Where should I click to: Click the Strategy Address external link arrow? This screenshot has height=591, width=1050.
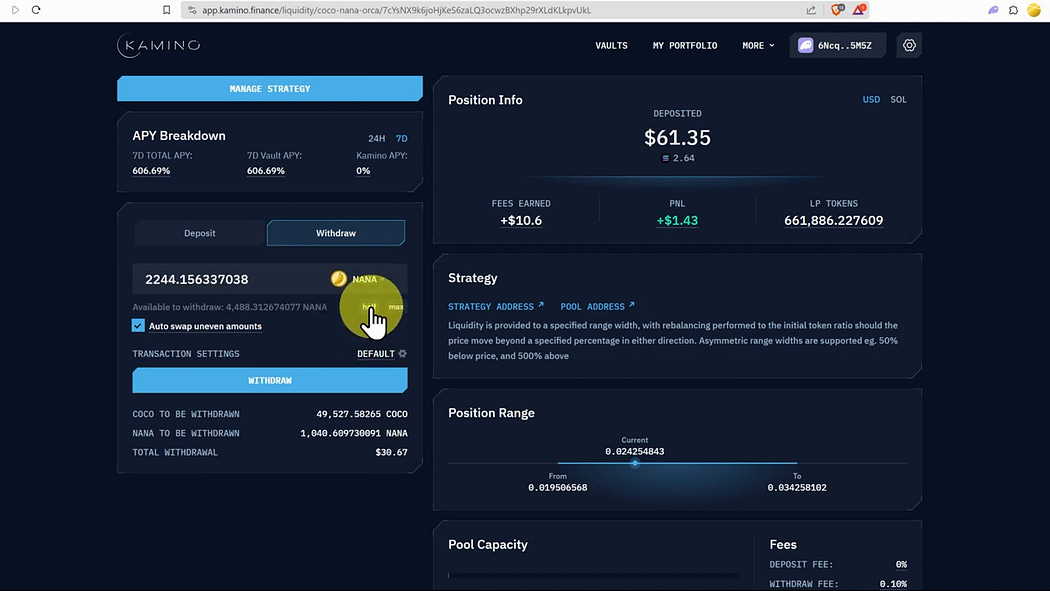[541, 305]
